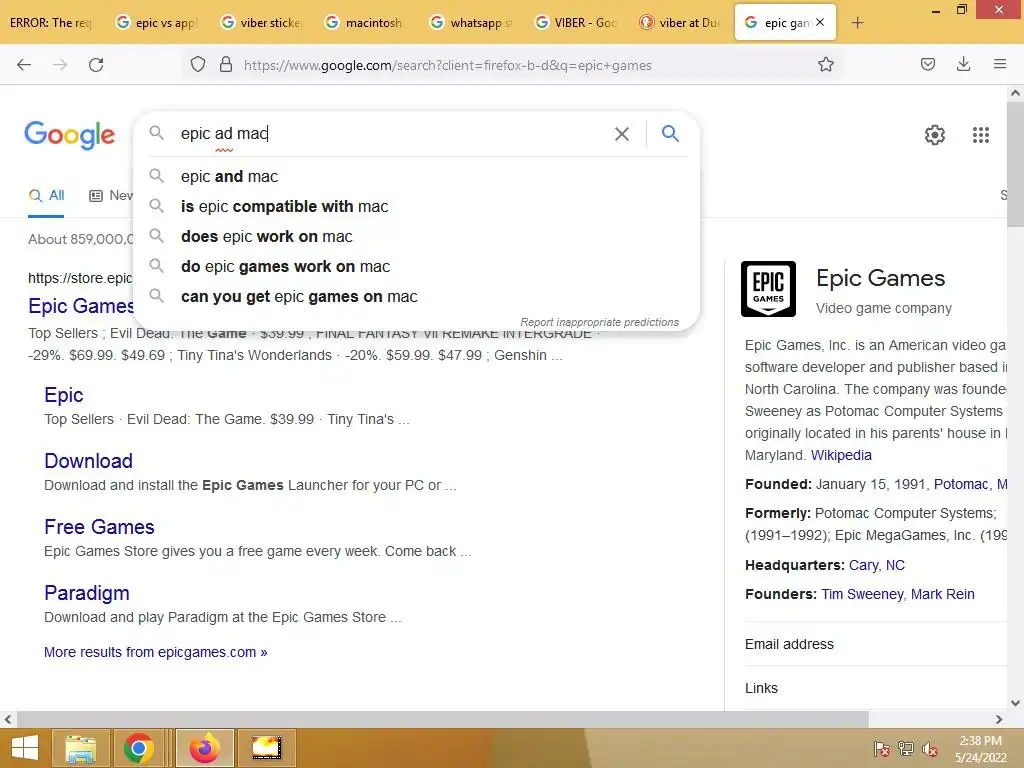Open the 'Download' sitelink
Viewport: 1024px width, 768px height.
pos(88,461)
